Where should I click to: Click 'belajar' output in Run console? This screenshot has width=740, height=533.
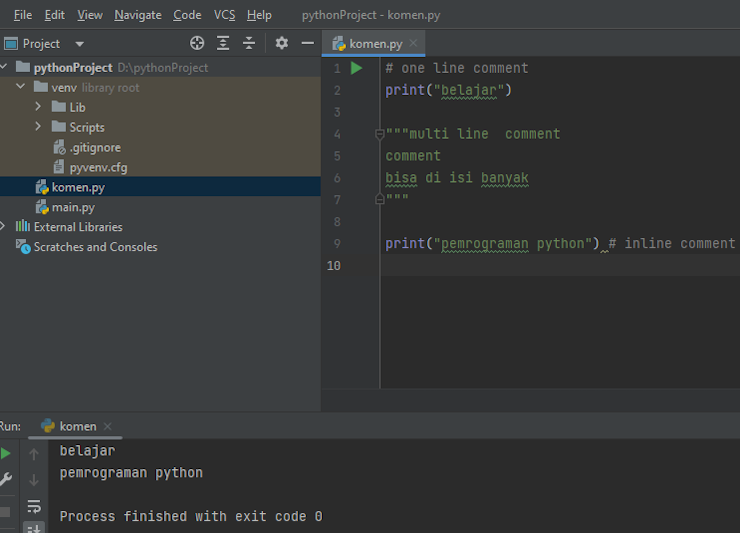pos(87,451)
